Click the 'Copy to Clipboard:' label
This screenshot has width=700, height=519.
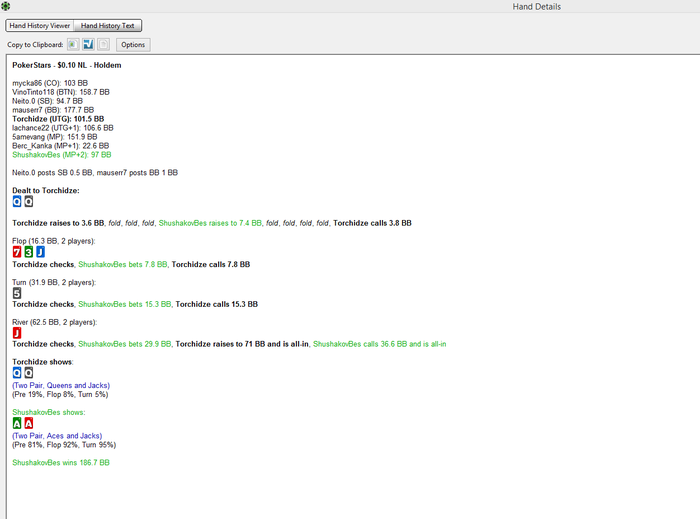pos(35,45)
